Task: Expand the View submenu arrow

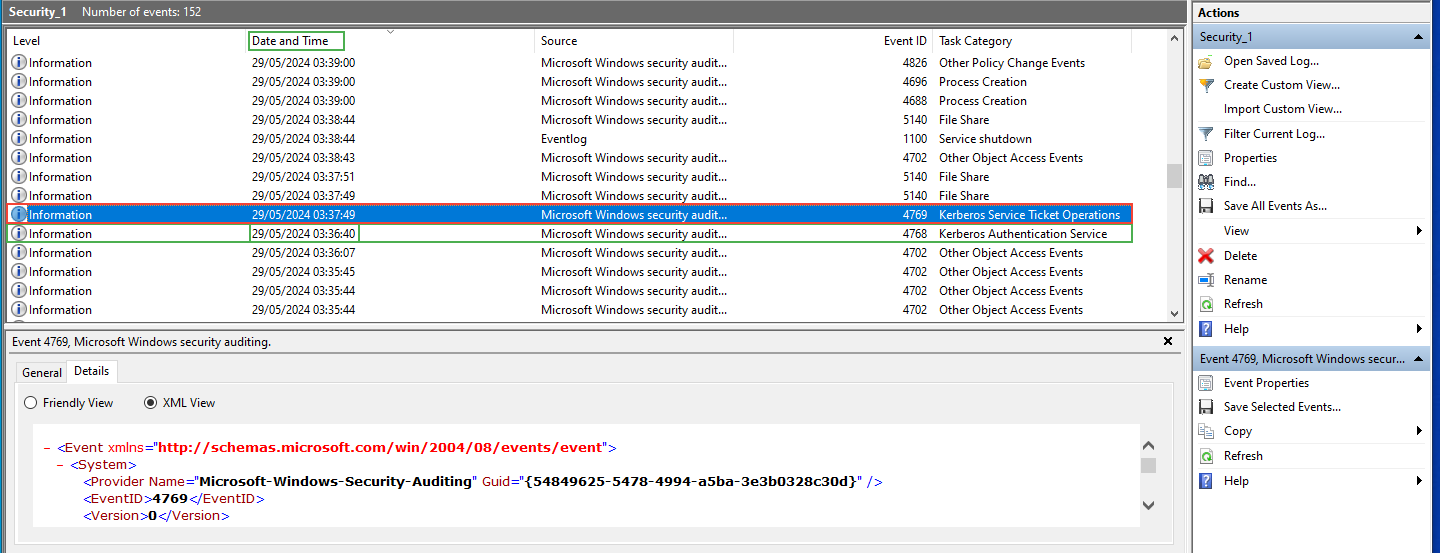Action: 1419,231
